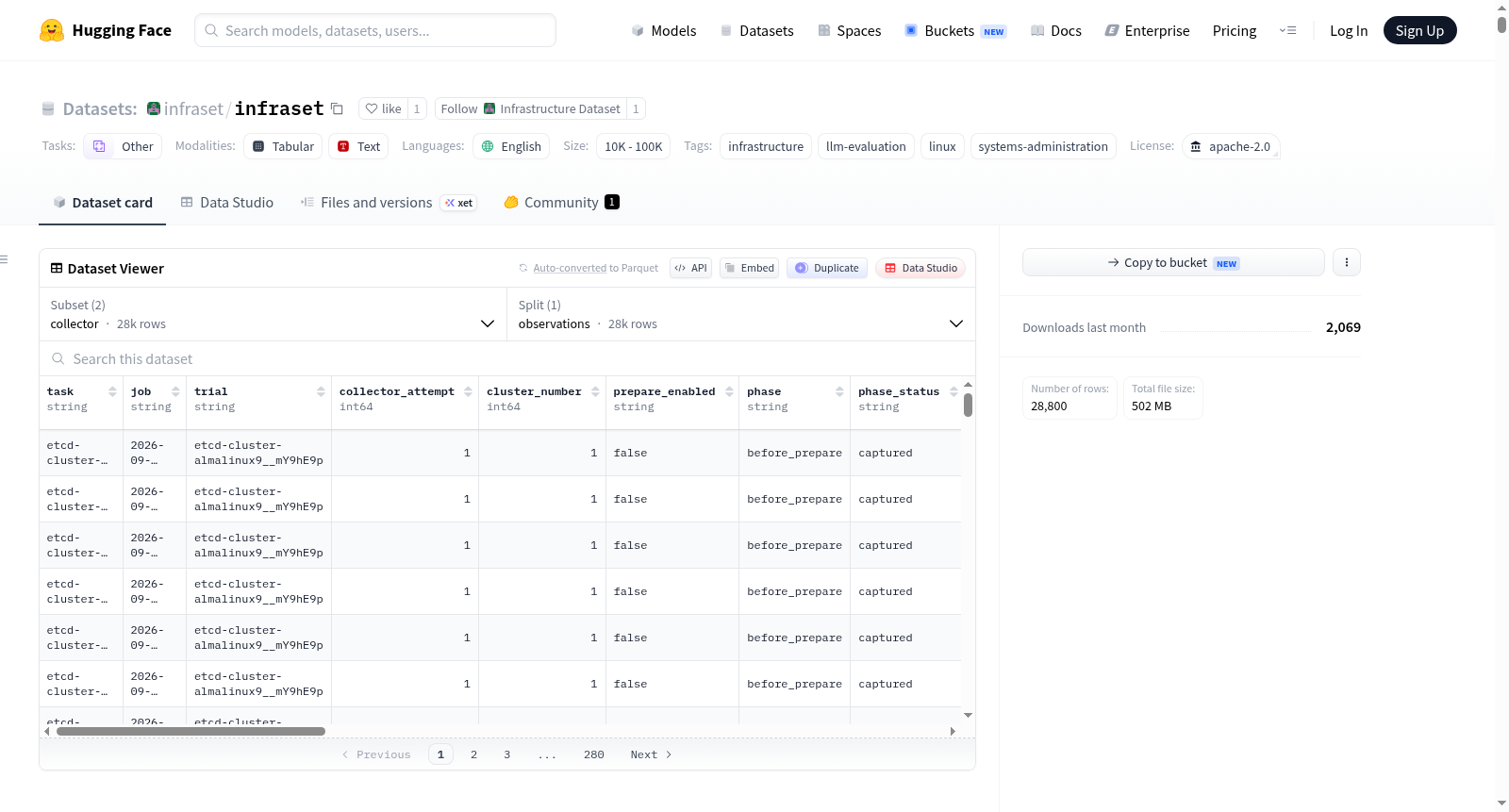This screenshot has width=1509, height=812.
Task: Open the Files and versions tab
Action: [389, 202]
